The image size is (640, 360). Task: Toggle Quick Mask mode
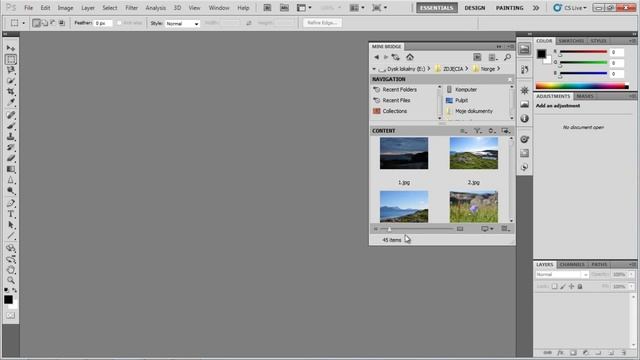[11, 316]
